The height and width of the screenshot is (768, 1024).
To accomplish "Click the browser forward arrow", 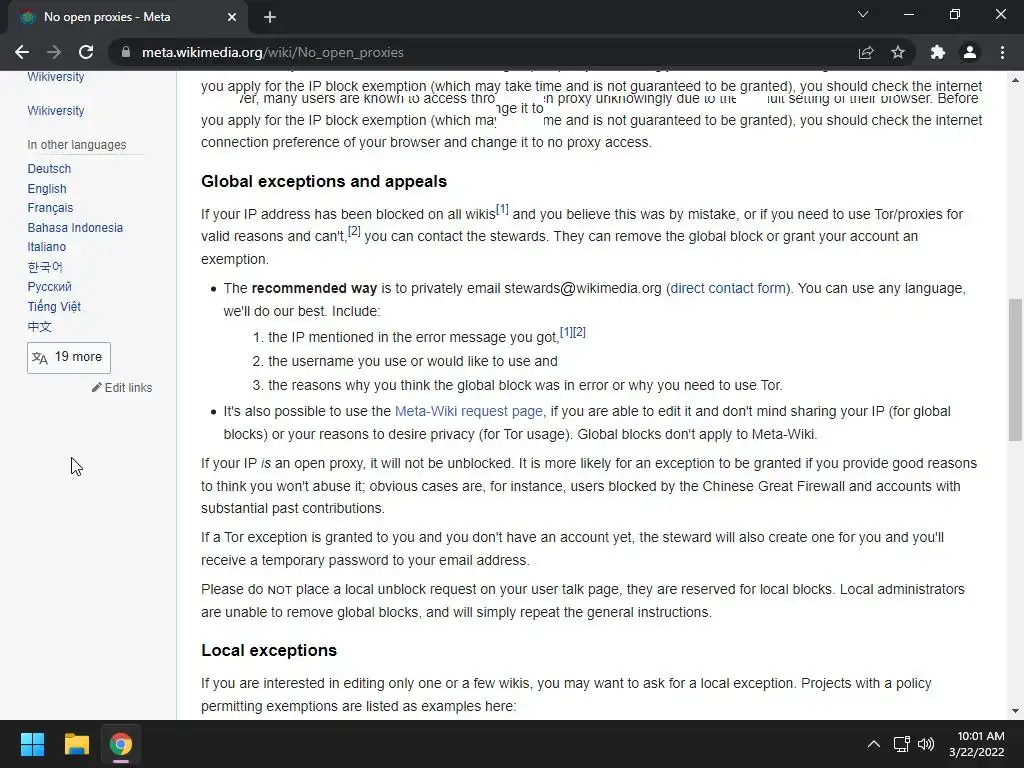I will point(54,52).
